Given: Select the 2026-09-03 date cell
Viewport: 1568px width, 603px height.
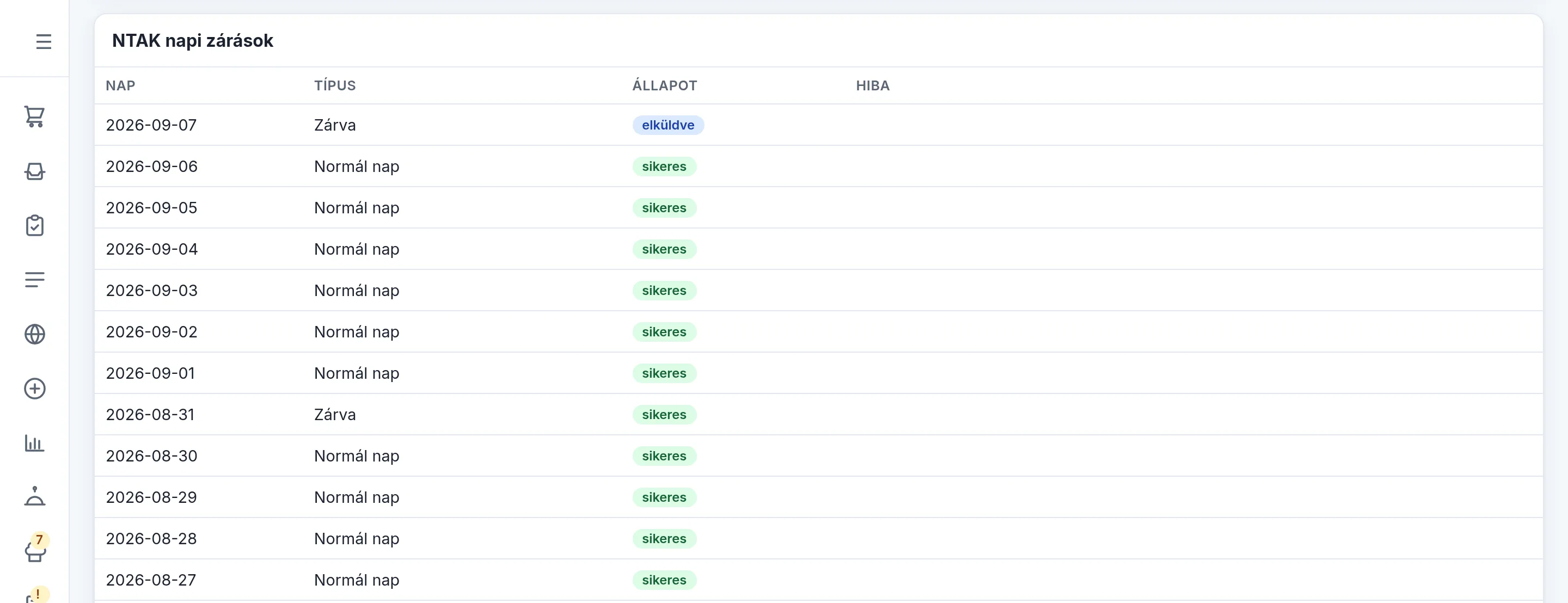Looking at the screenshot, I should tap(151, 290).
